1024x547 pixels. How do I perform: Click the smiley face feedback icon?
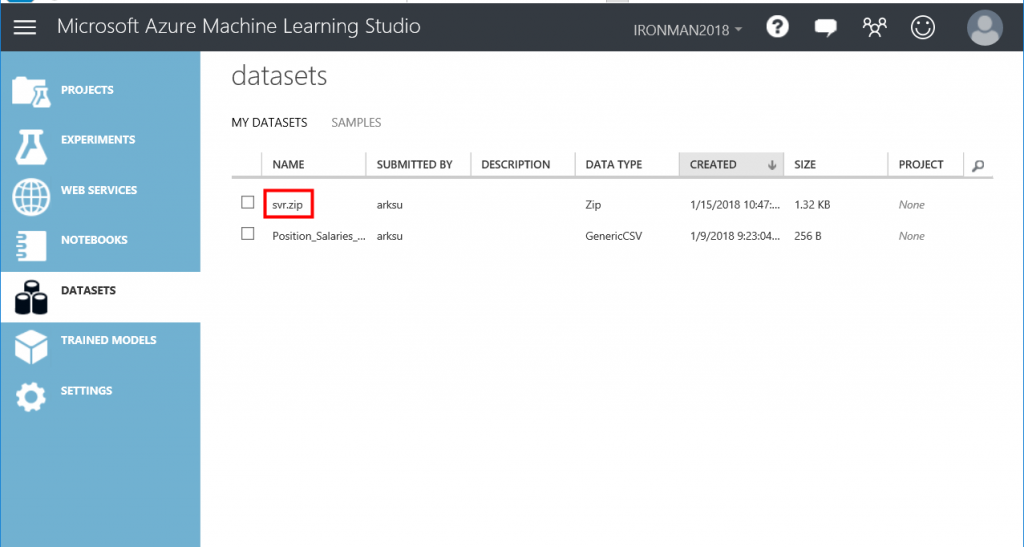click(923, 27)
